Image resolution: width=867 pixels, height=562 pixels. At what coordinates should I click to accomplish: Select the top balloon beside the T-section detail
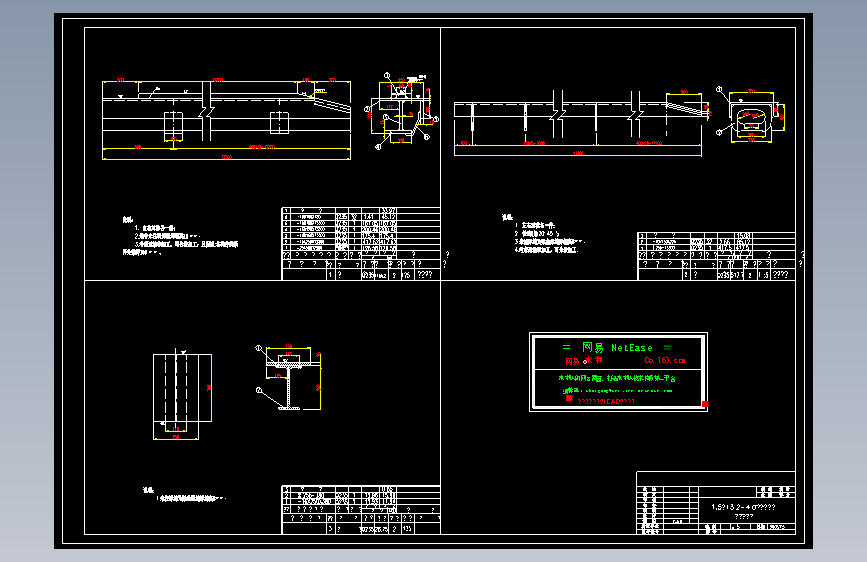258,348
